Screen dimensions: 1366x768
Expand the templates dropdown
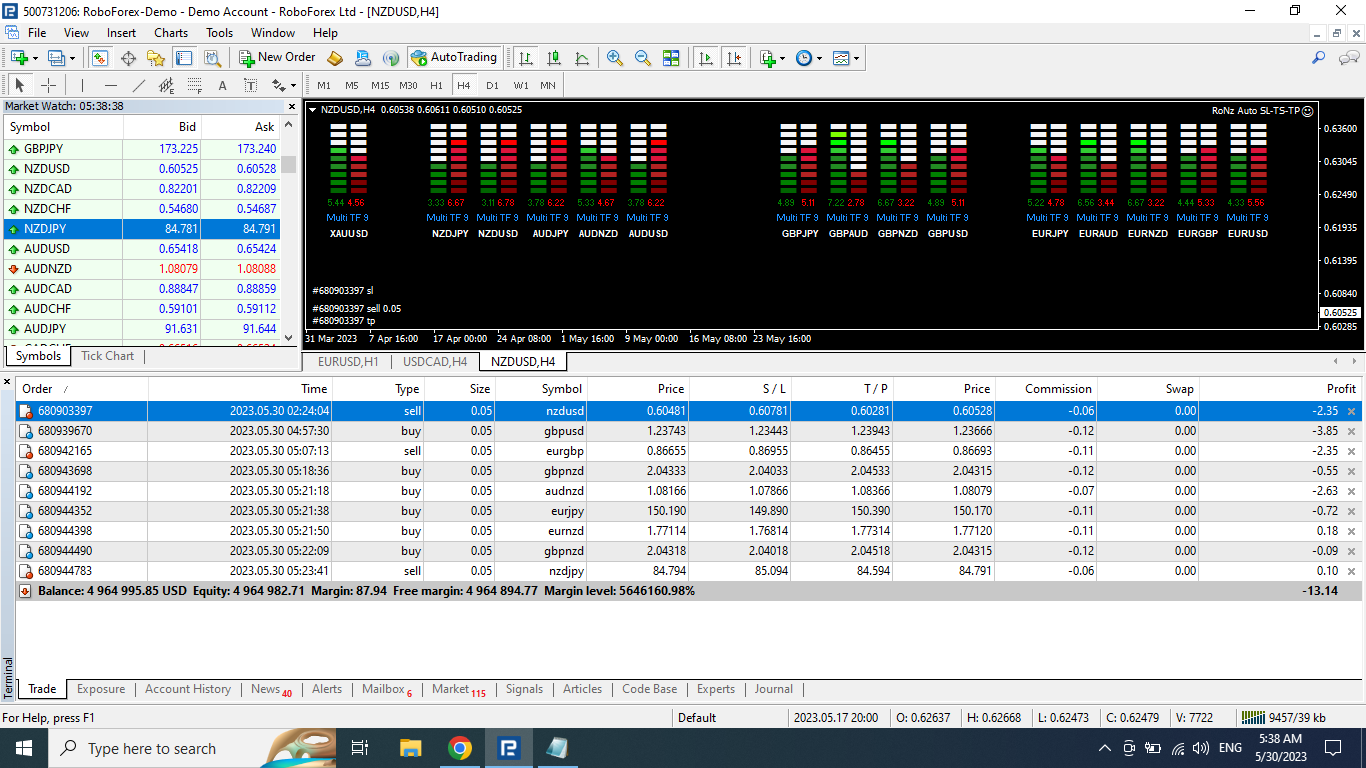pyautogui.click(x=846, y=58)
